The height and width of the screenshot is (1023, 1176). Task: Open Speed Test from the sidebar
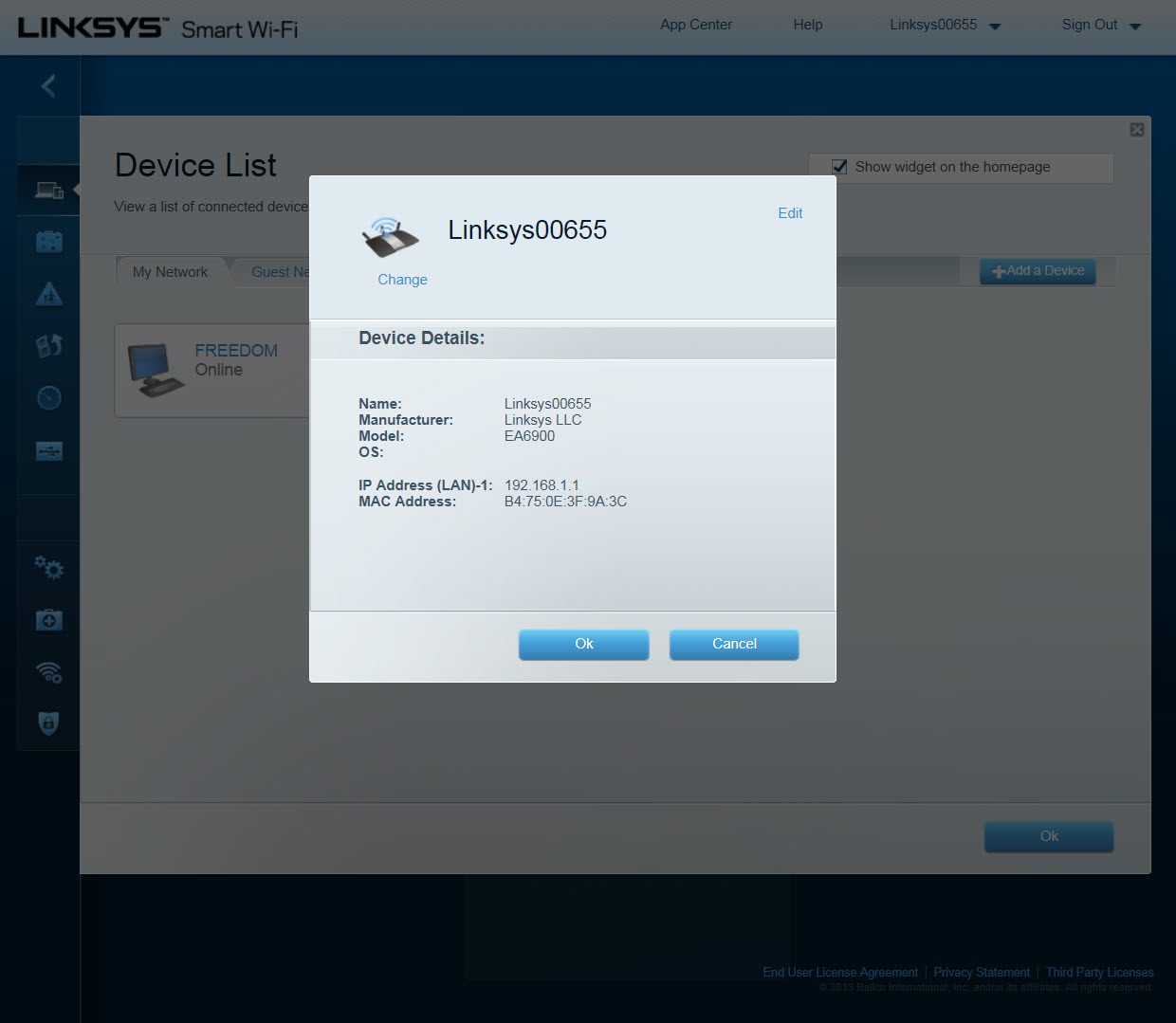(49, 397)
